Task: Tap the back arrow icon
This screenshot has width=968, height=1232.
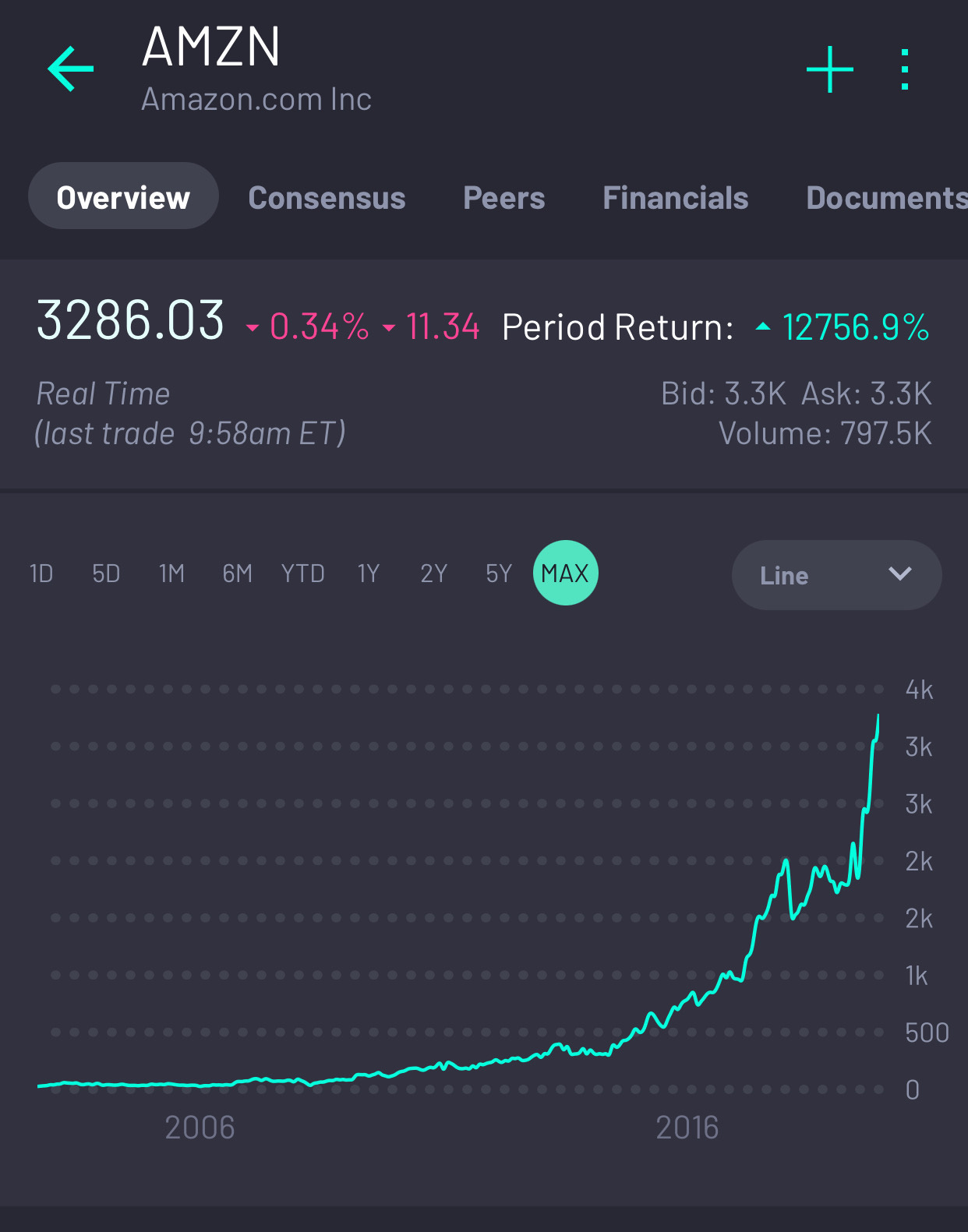Action: click(71, 69)
